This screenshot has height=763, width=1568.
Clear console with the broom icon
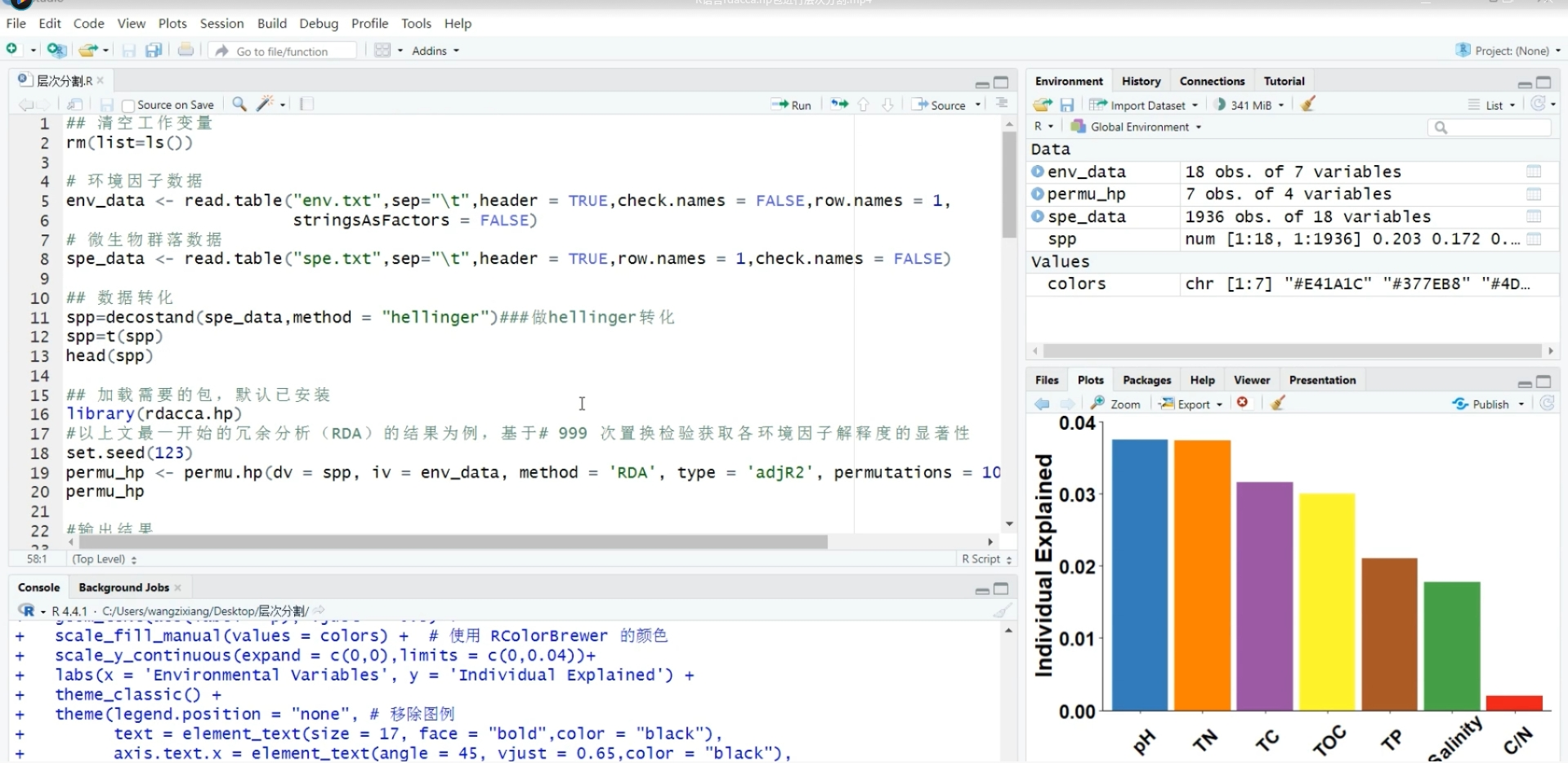point(1002,610)
